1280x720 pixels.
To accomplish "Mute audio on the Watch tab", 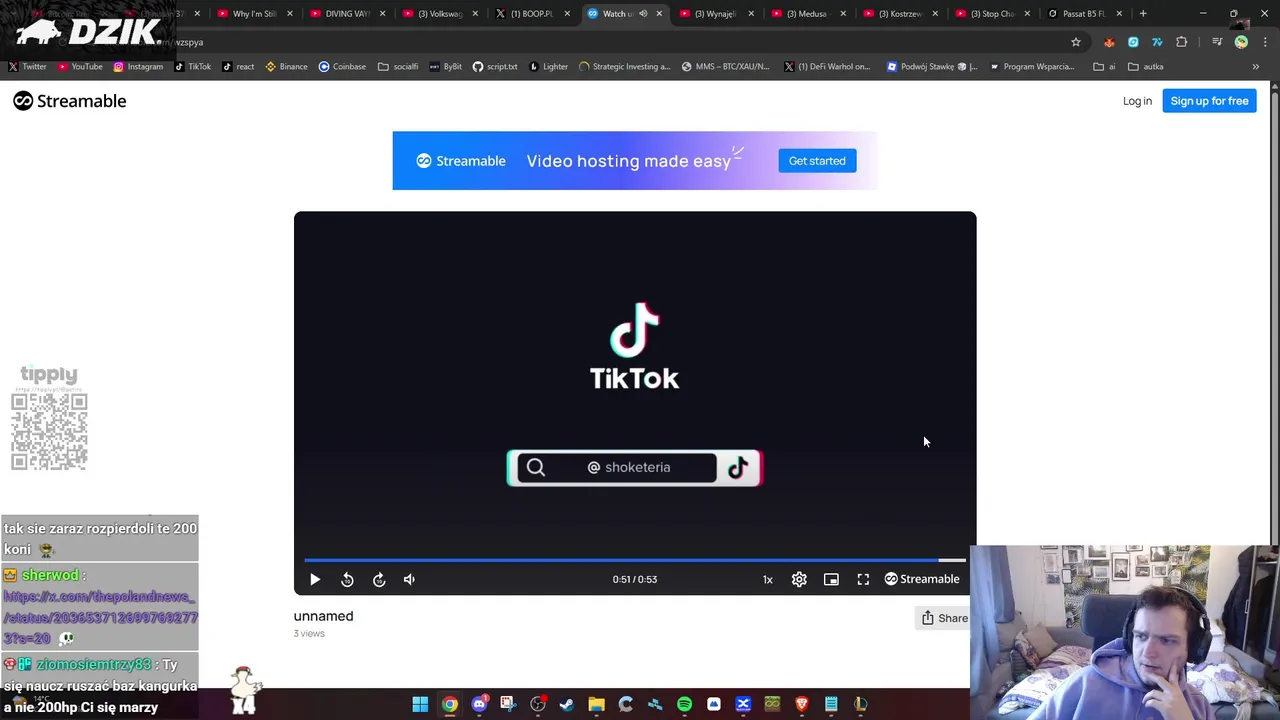I will tap(643, 14).
